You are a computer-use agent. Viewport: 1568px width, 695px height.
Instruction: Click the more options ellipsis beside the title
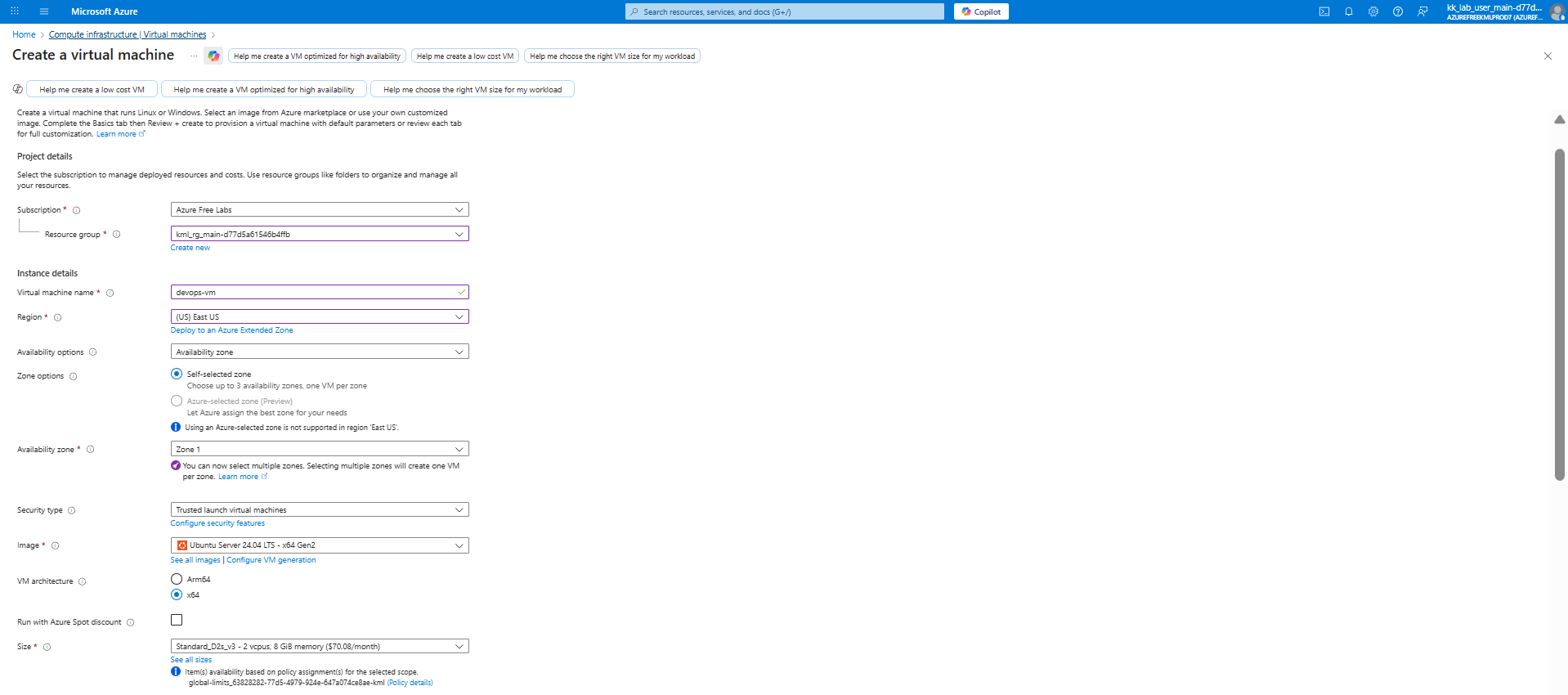(194, 56)
